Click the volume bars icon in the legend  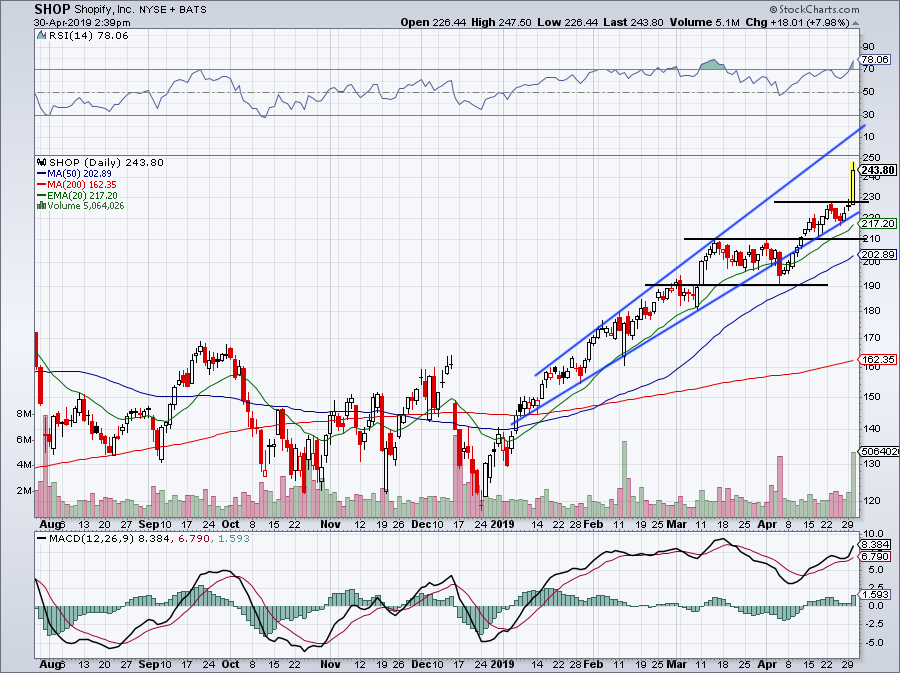click(41, 205)
